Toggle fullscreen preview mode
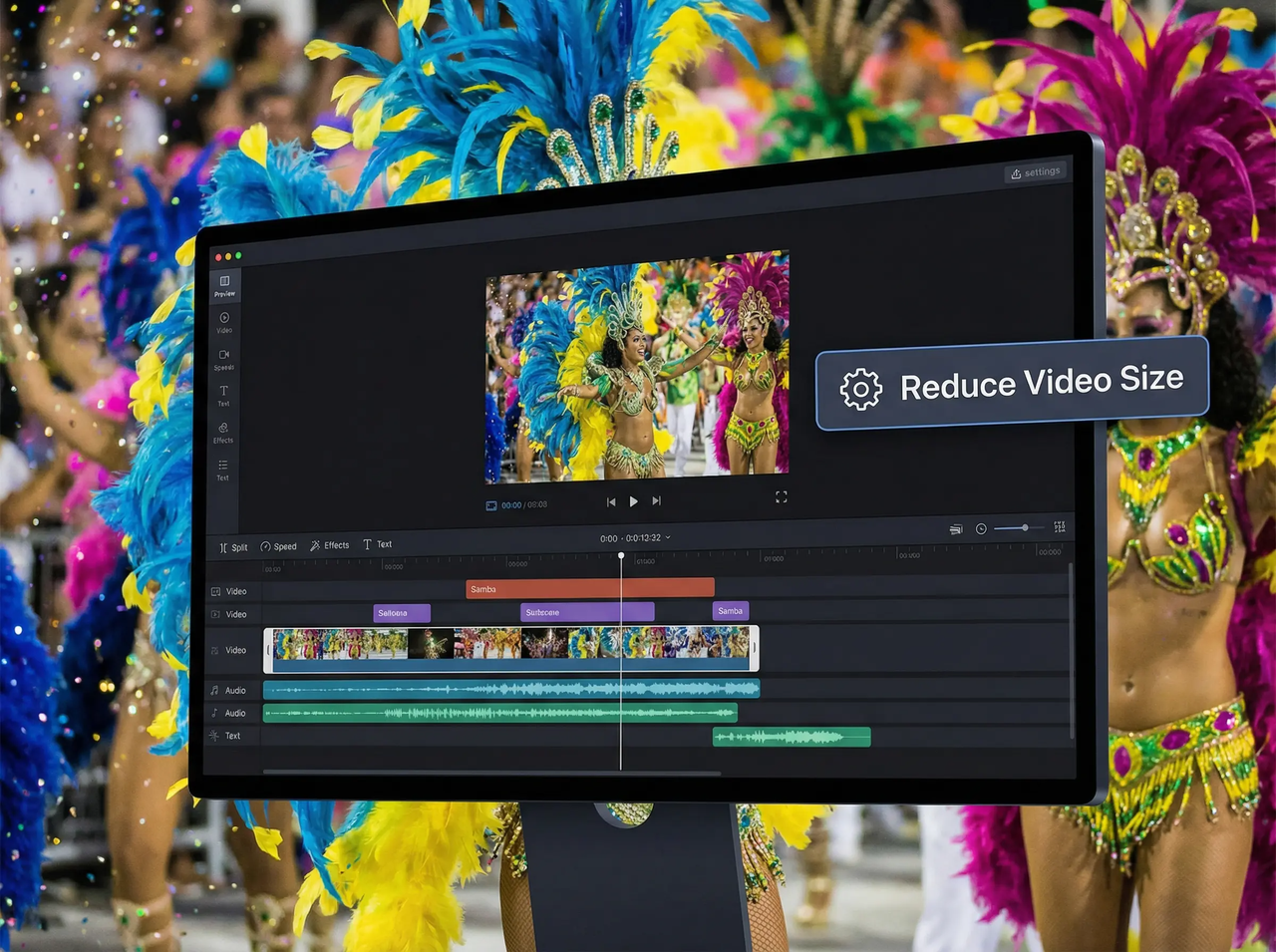The height and width of the screenshot is (952, 1276). 782,496
